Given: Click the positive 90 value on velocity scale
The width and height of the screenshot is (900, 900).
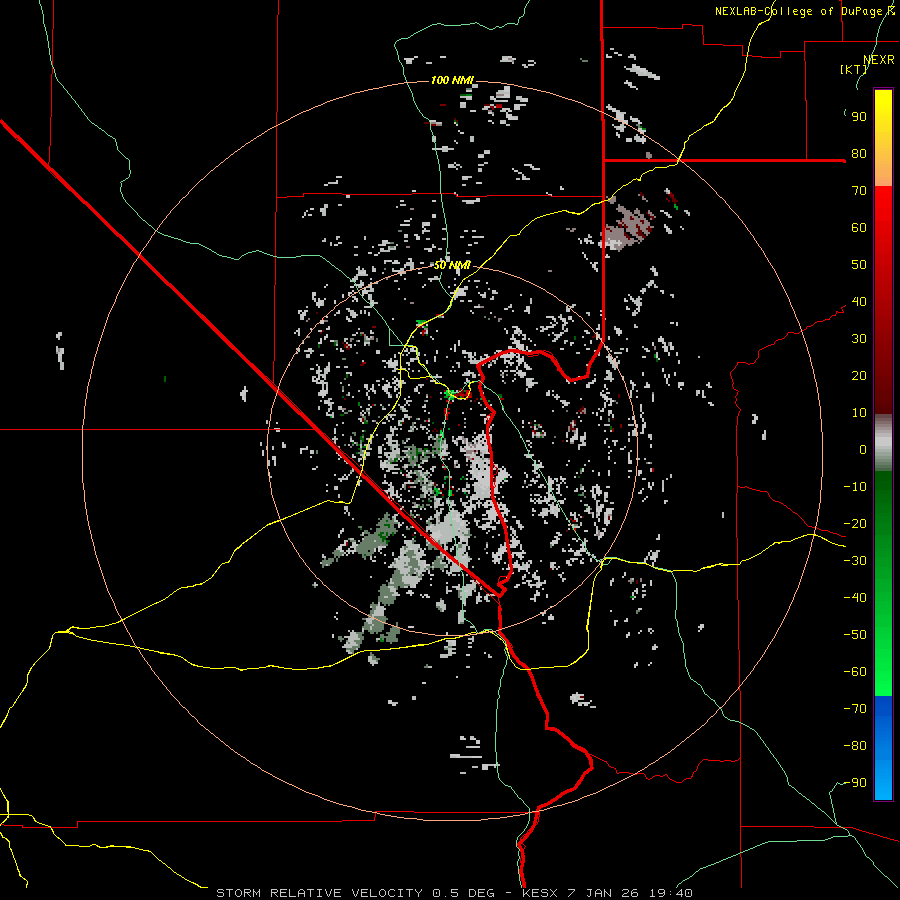Looking at the screenshot, I should (859, 117).
